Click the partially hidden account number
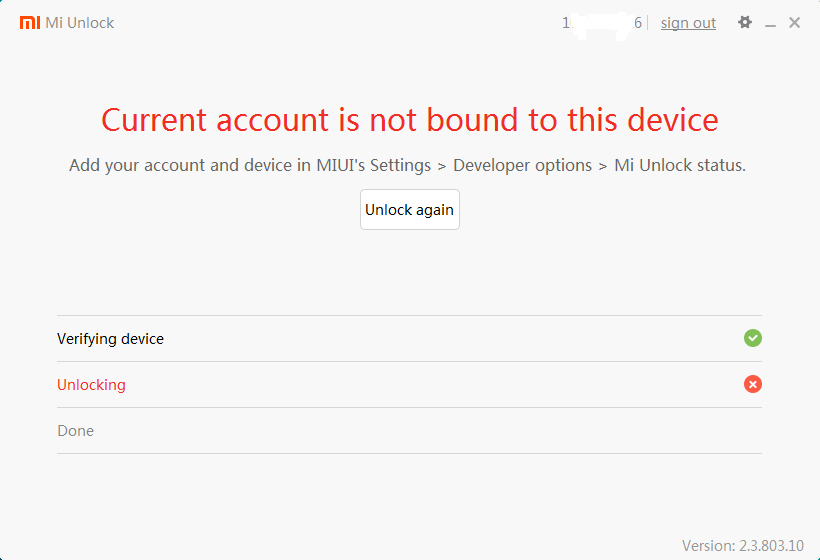 point(601,23)
